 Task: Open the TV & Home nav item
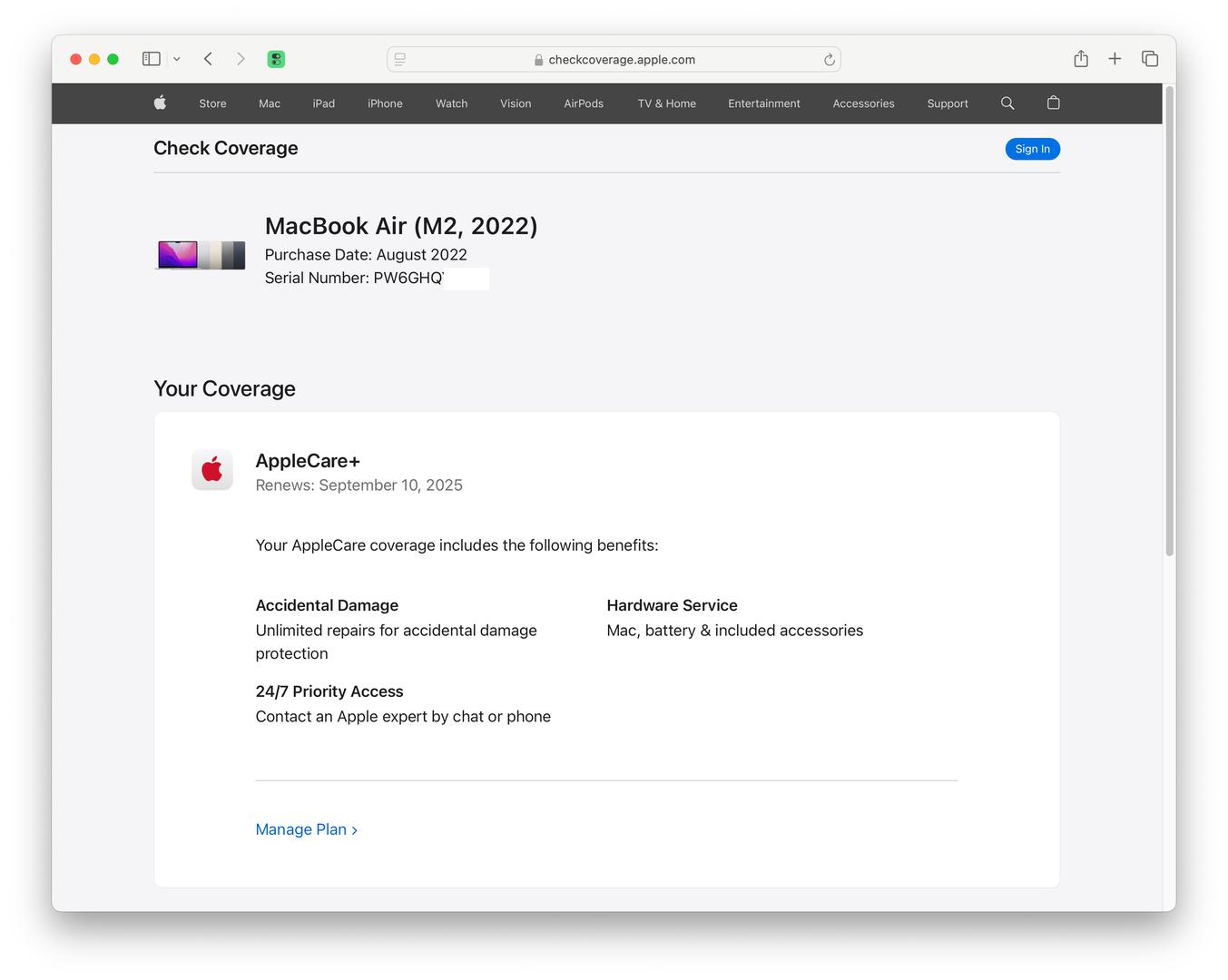(x=667, y=103)
